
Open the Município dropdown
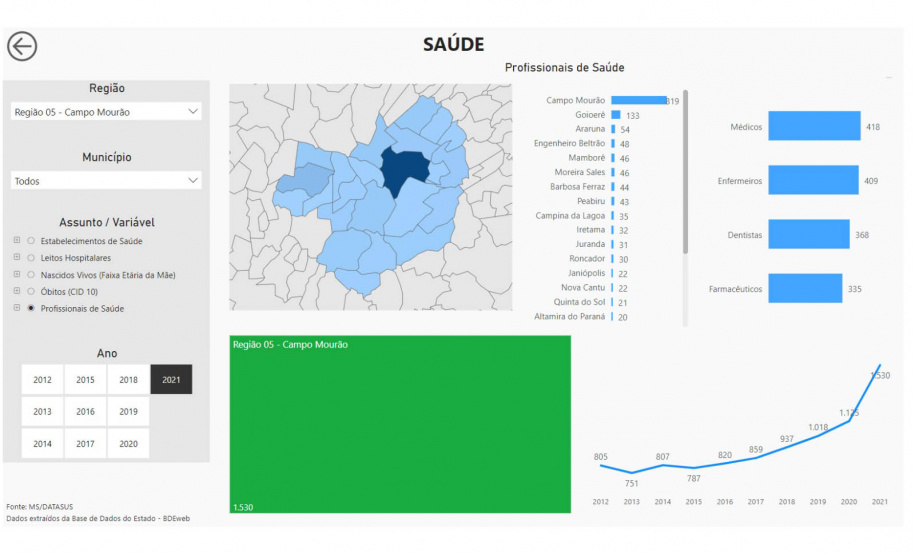click(106, 181)
